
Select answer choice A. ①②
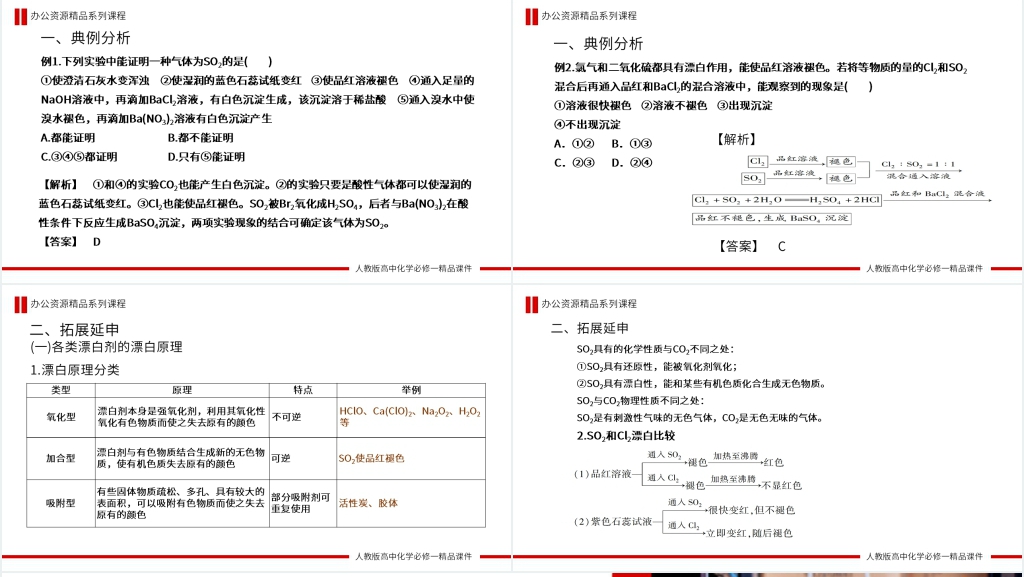(574, 144)
